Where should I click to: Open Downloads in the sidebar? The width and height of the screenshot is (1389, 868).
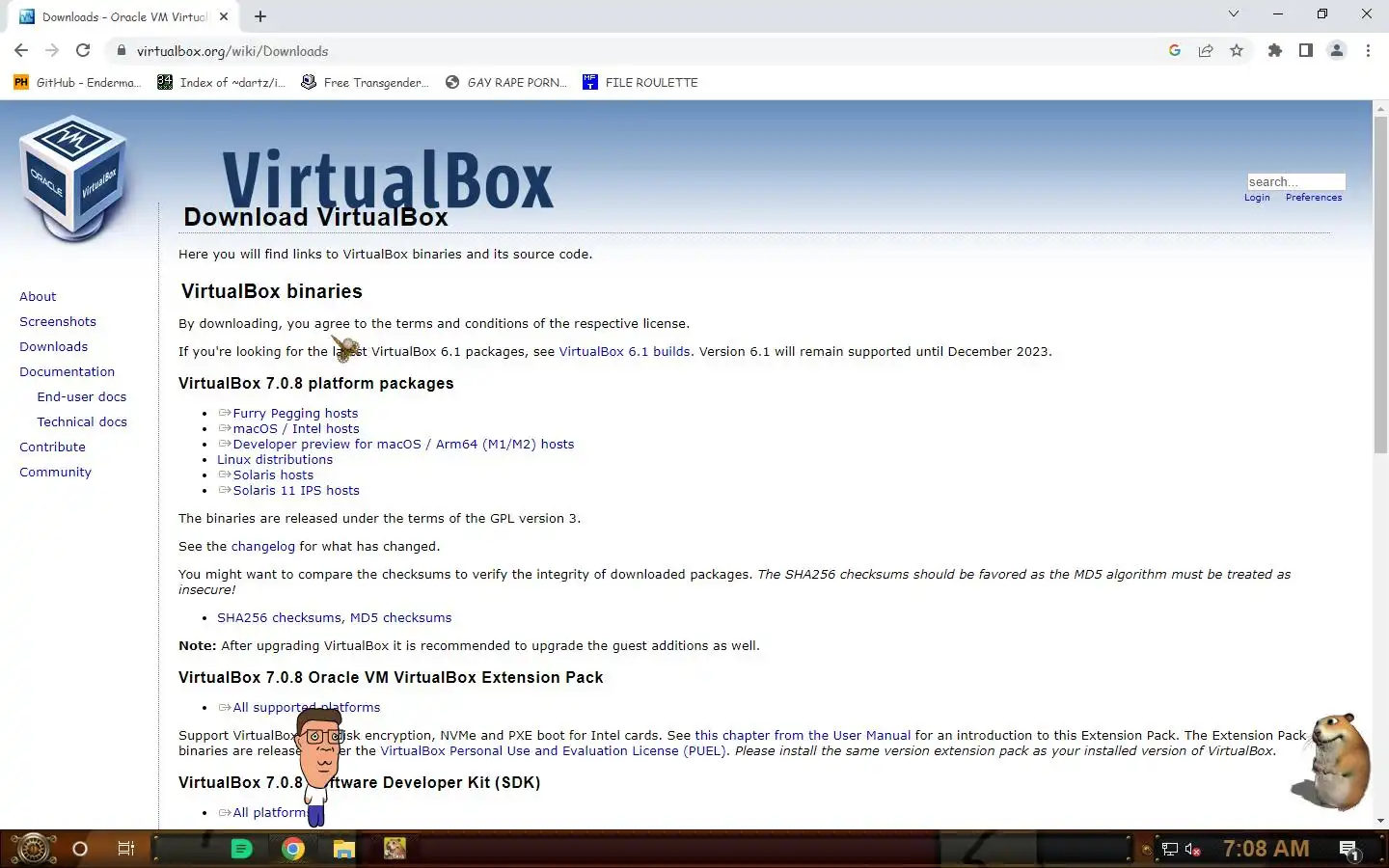click(x=53, y=346)
